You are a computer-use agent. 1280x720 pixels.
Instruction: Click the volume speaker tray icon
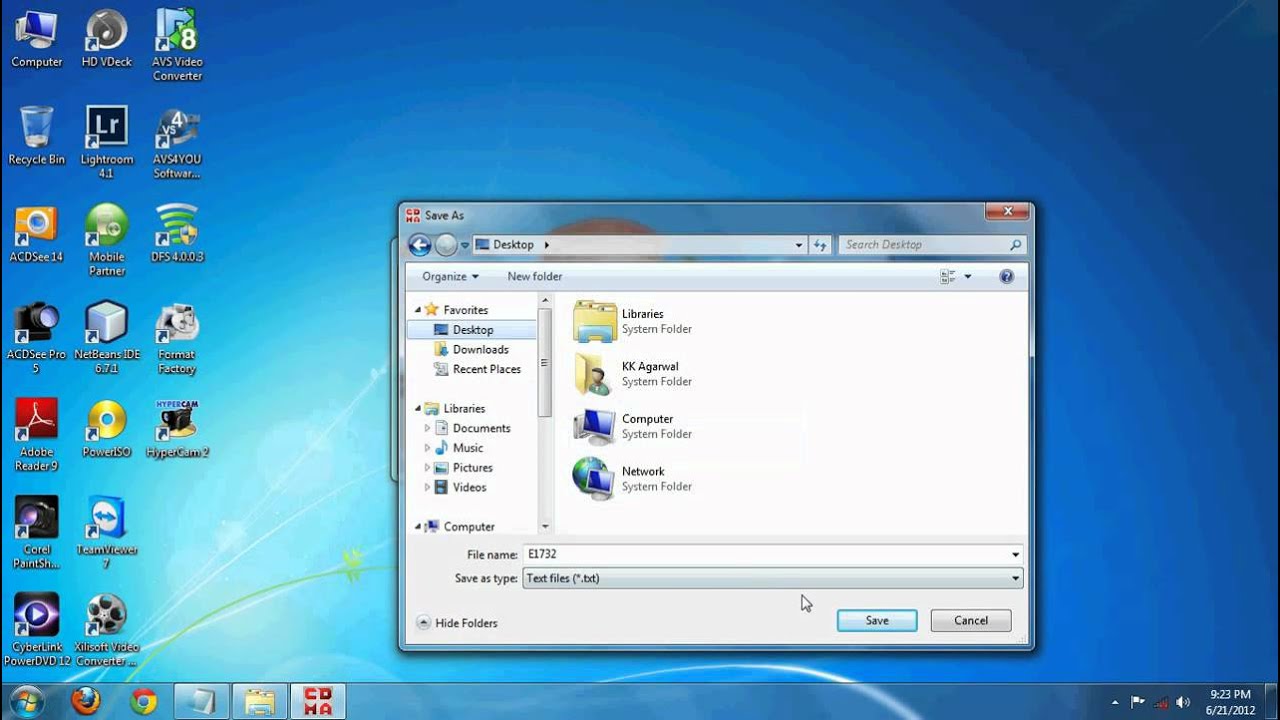[1183, 702]
